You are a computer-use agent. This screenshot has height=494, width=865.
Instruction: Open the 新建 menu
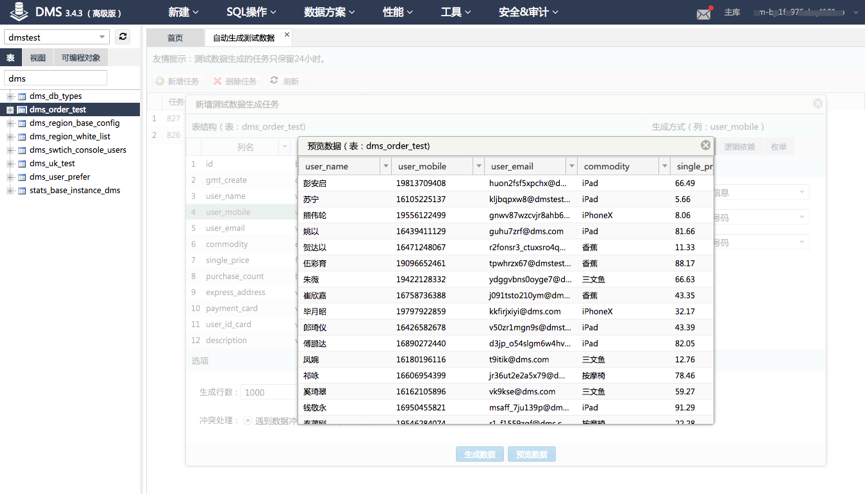click(x=183, y=12)
